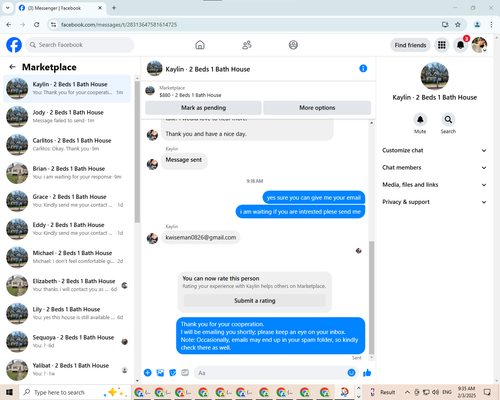Open a new browser tab
This screenshot has height=400, width=500.
(x=114, y=8)
